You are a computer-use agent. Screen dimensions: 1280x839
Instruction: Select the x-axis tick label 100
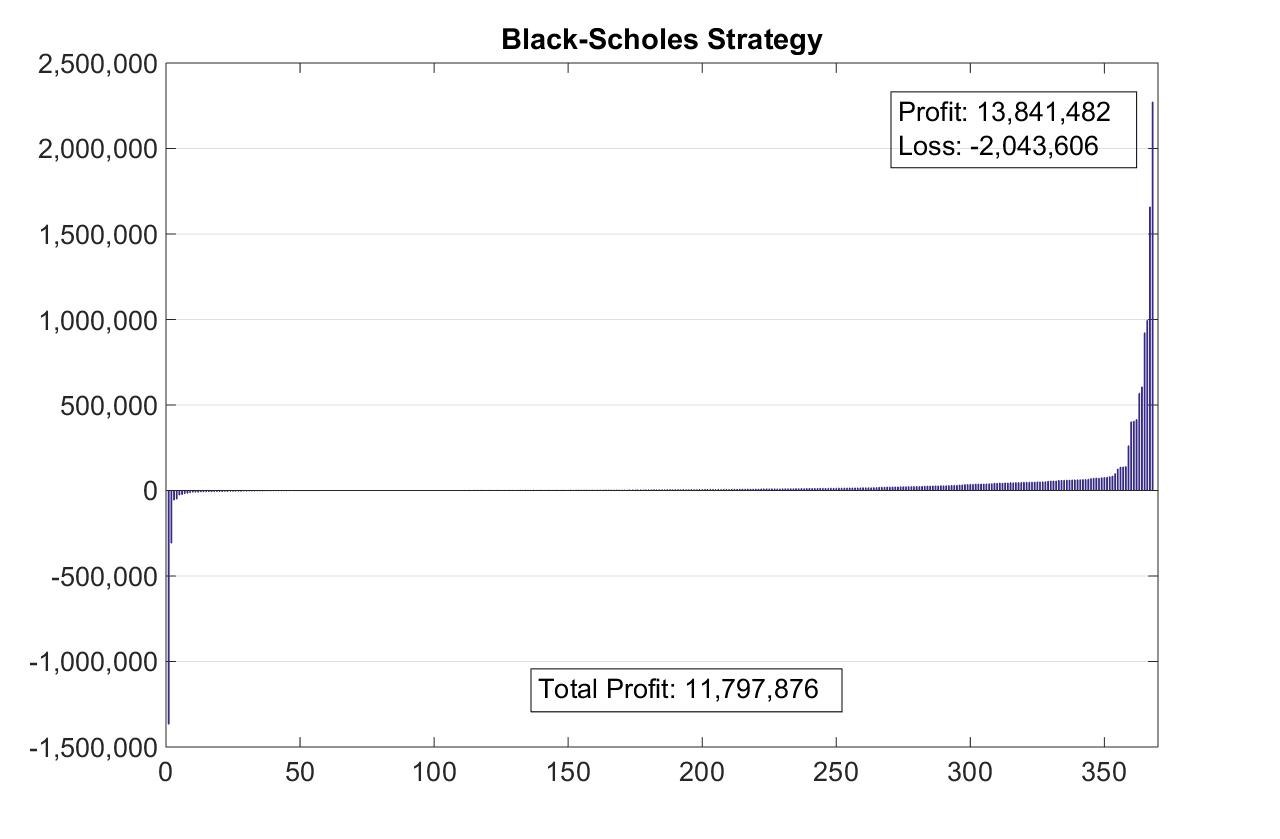pyautogui.click(x=433, y=773)
